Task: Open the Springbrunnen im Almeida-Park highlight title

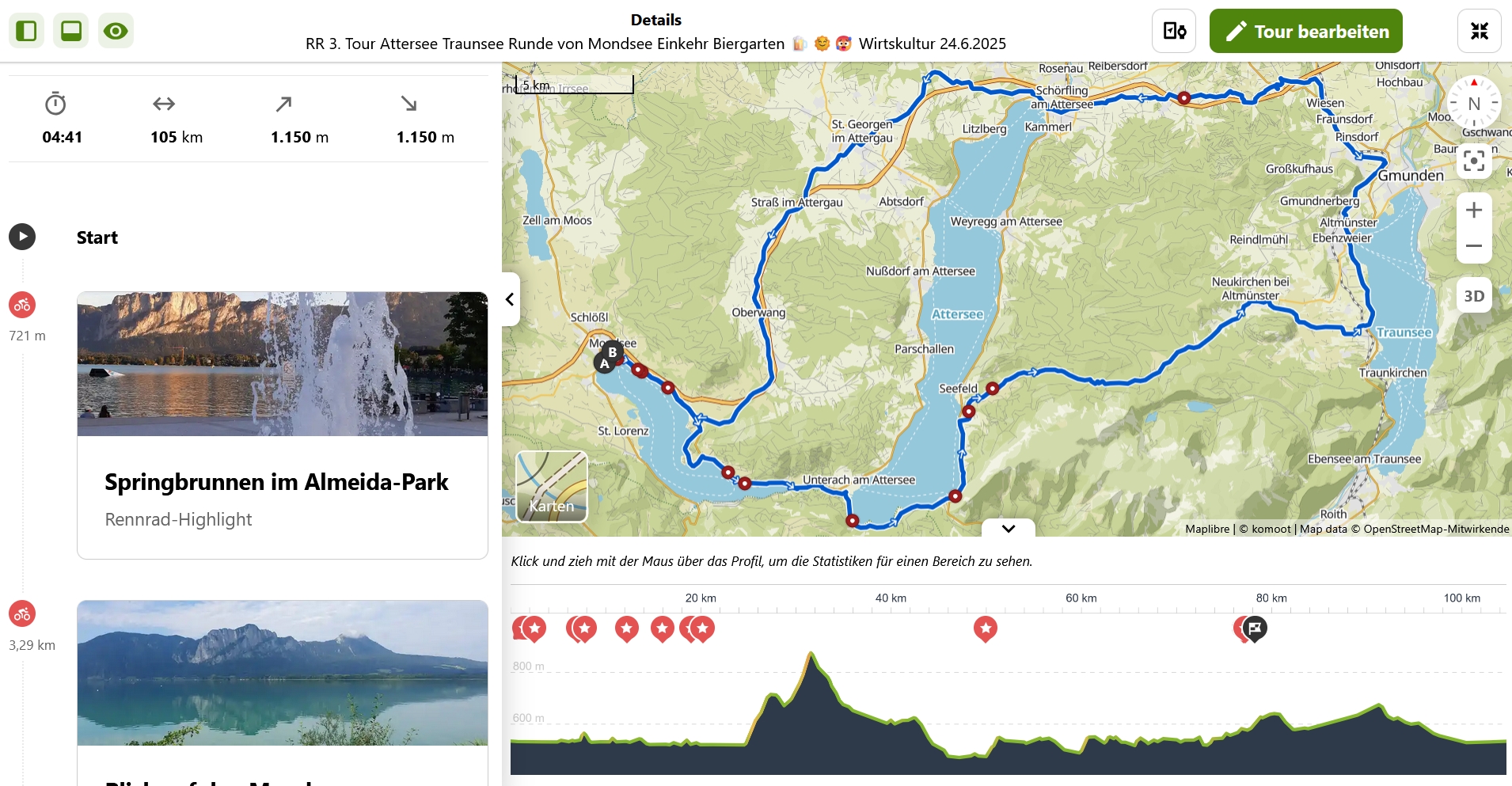Action: point(276,482)
